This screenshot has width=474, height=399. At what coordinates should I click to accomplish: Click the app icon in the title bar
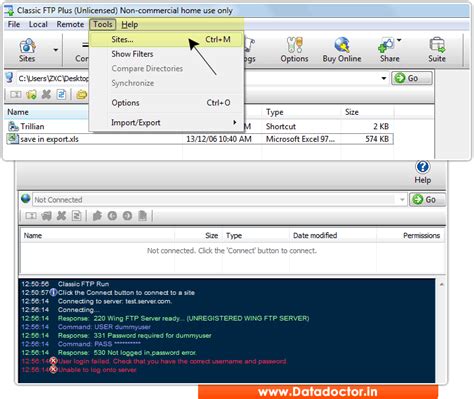coord(9,11)
